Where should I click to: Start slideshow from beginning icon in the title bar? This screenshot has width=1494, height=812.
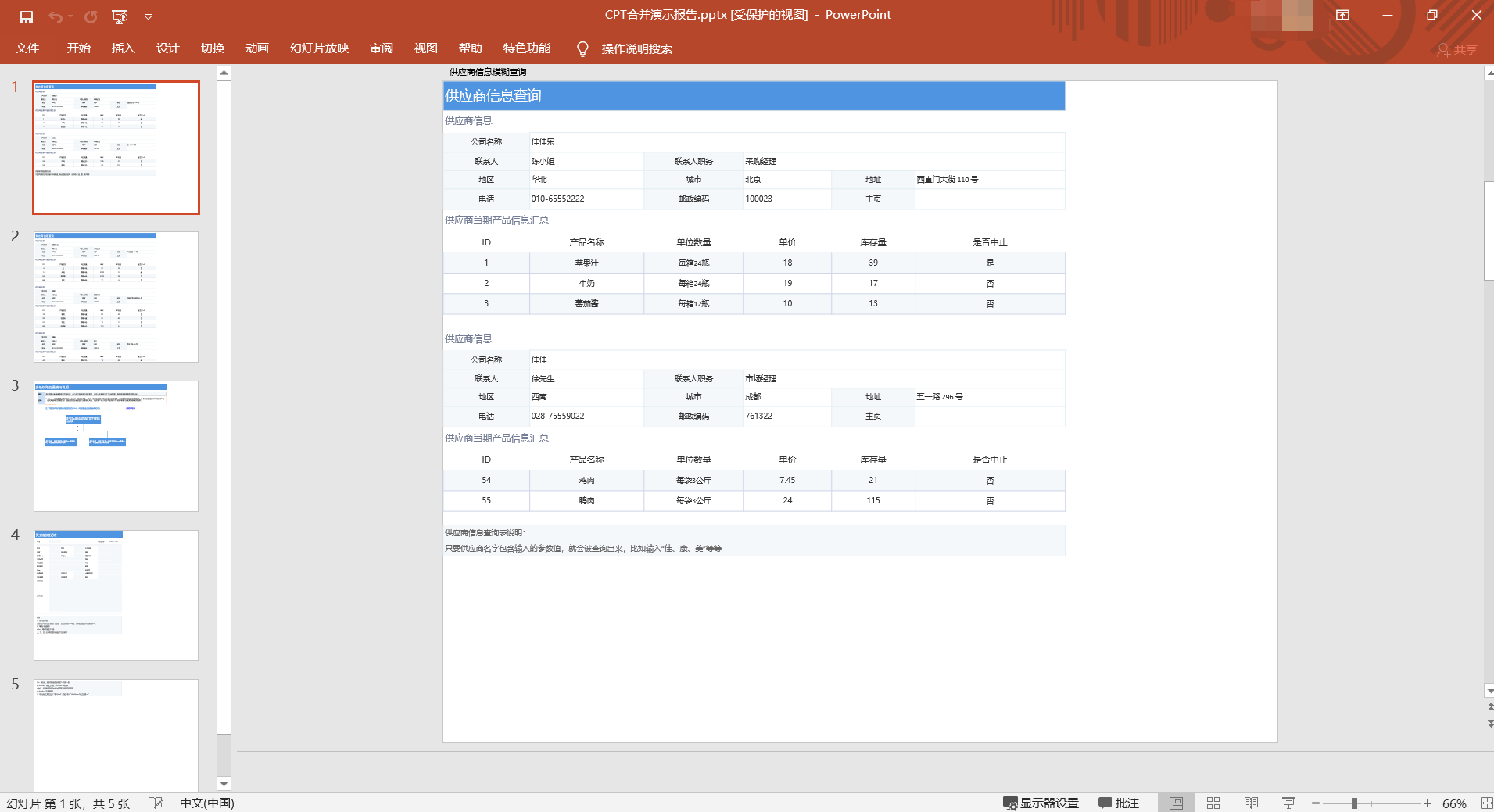(x=120, y=16)
